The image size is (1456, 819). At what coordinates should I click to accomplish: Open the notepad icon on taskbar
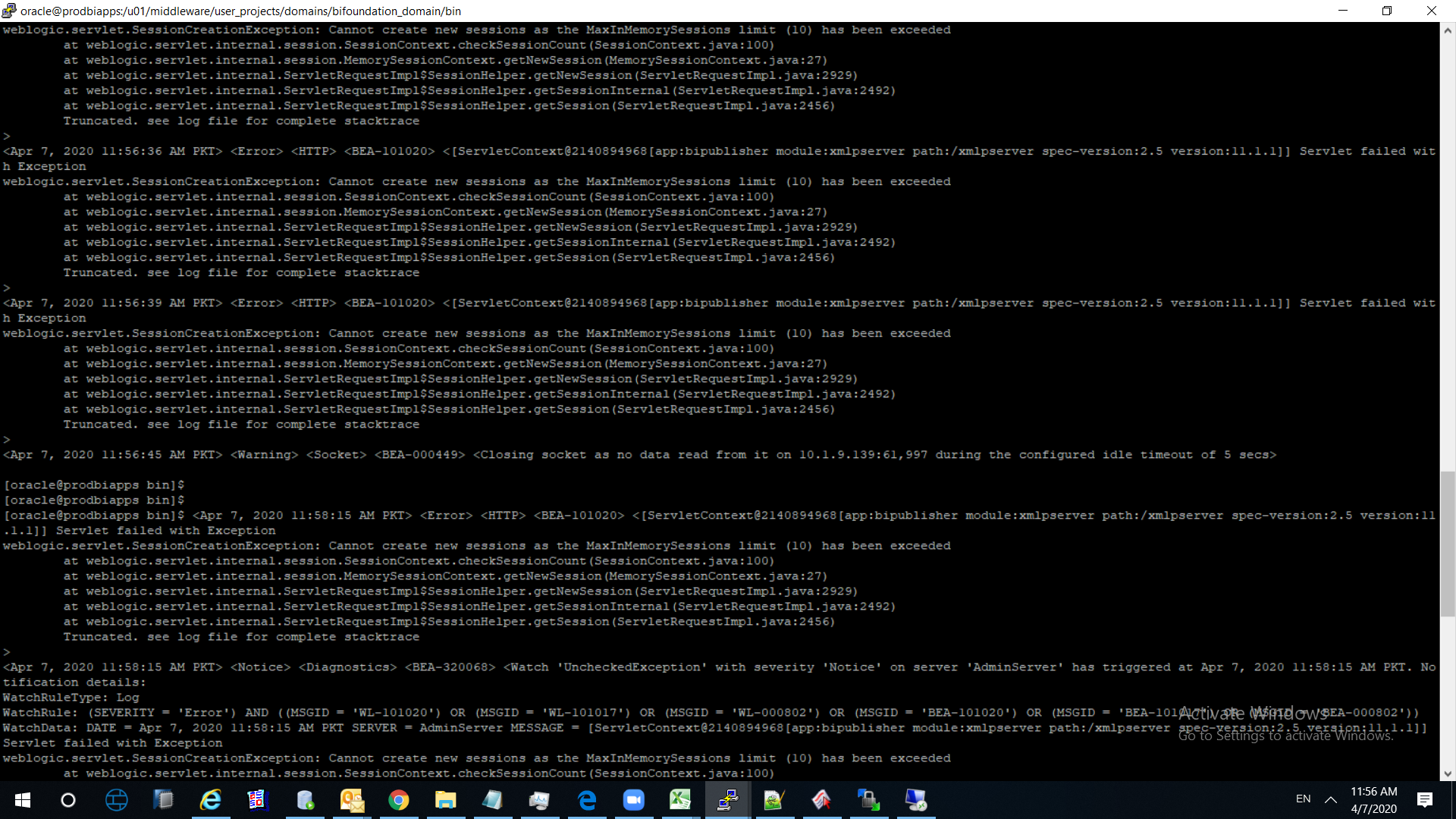(x=492, y=800)
